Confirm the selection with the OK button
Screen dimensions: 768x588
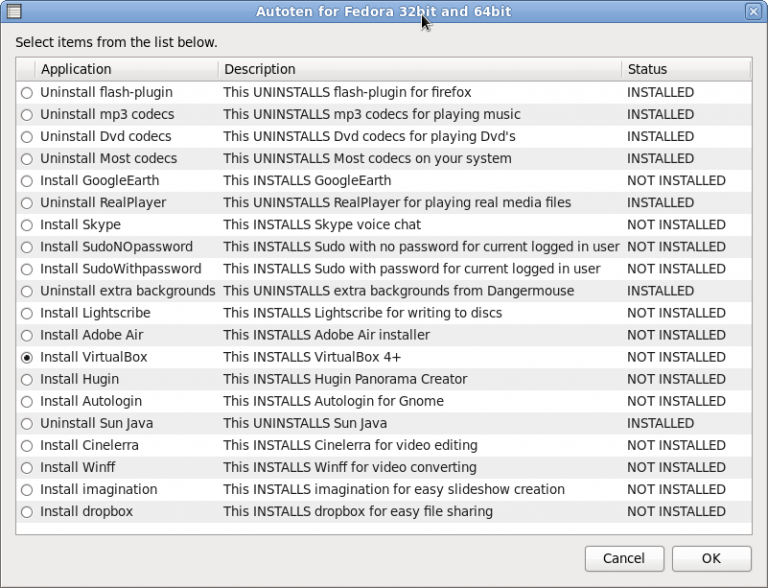(711, 559)
